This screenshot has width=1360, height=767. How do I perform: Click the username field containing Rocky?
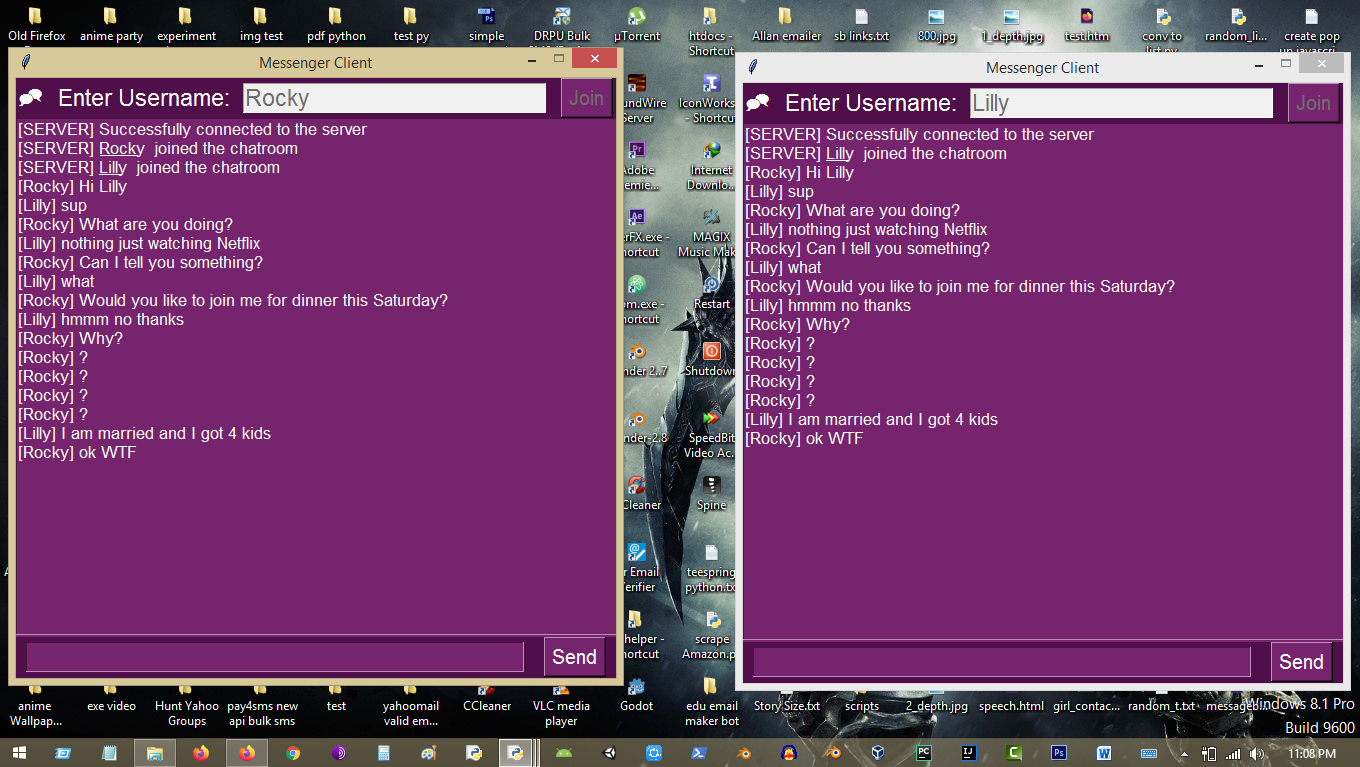(394, 98)
